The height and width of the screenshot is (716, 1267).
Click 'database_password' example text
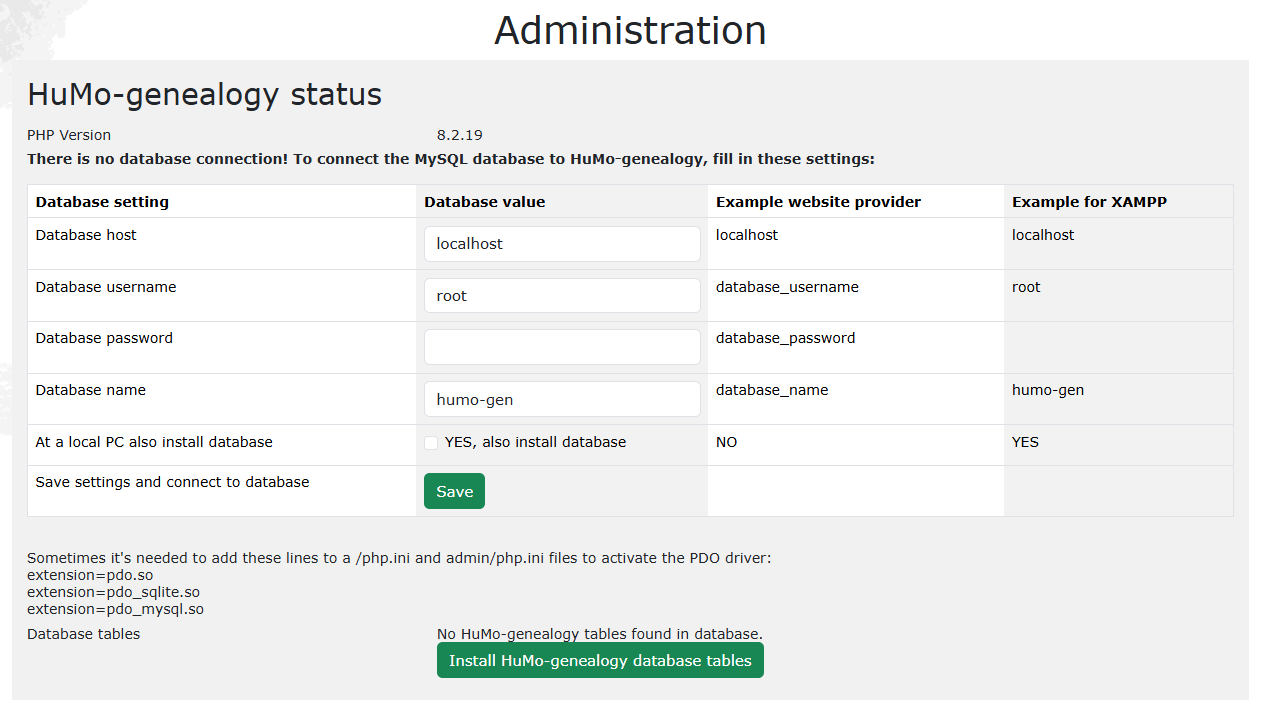click(x=785, y=338)
